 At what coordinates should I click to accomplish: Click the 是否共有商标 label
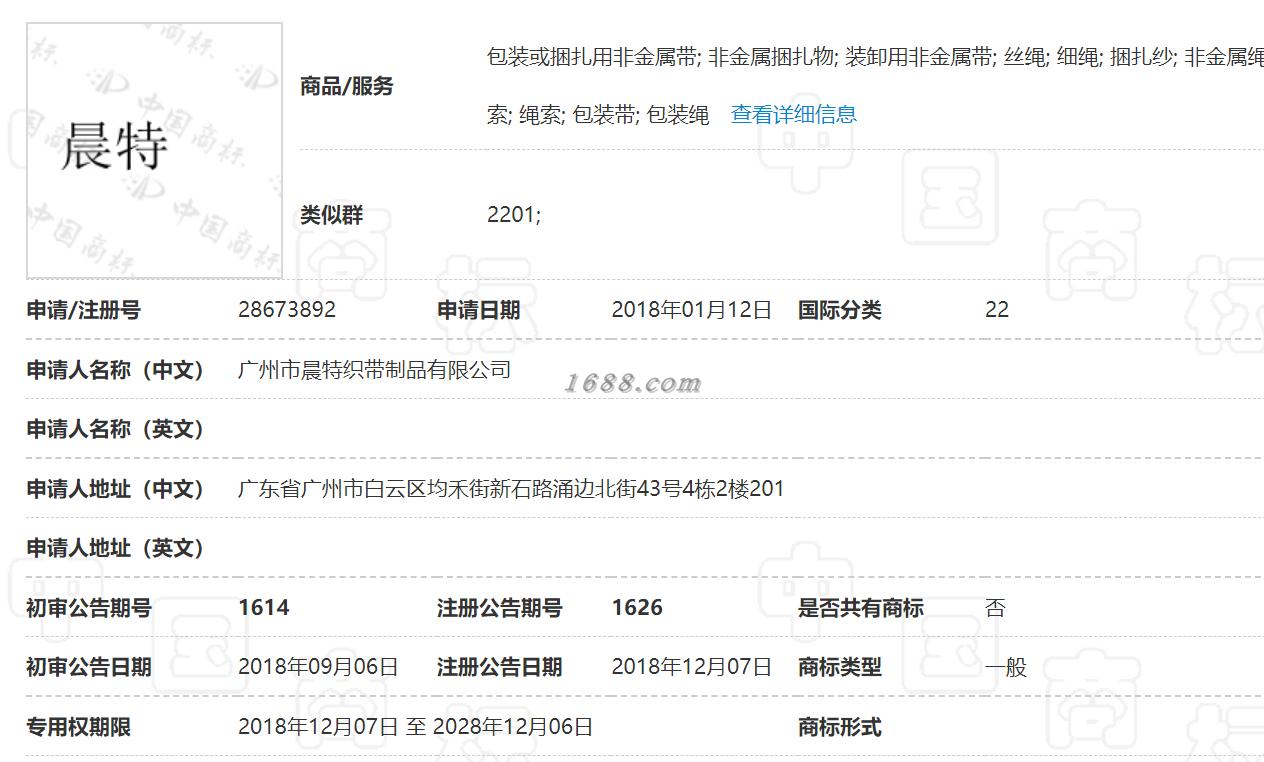pos(861,608)
